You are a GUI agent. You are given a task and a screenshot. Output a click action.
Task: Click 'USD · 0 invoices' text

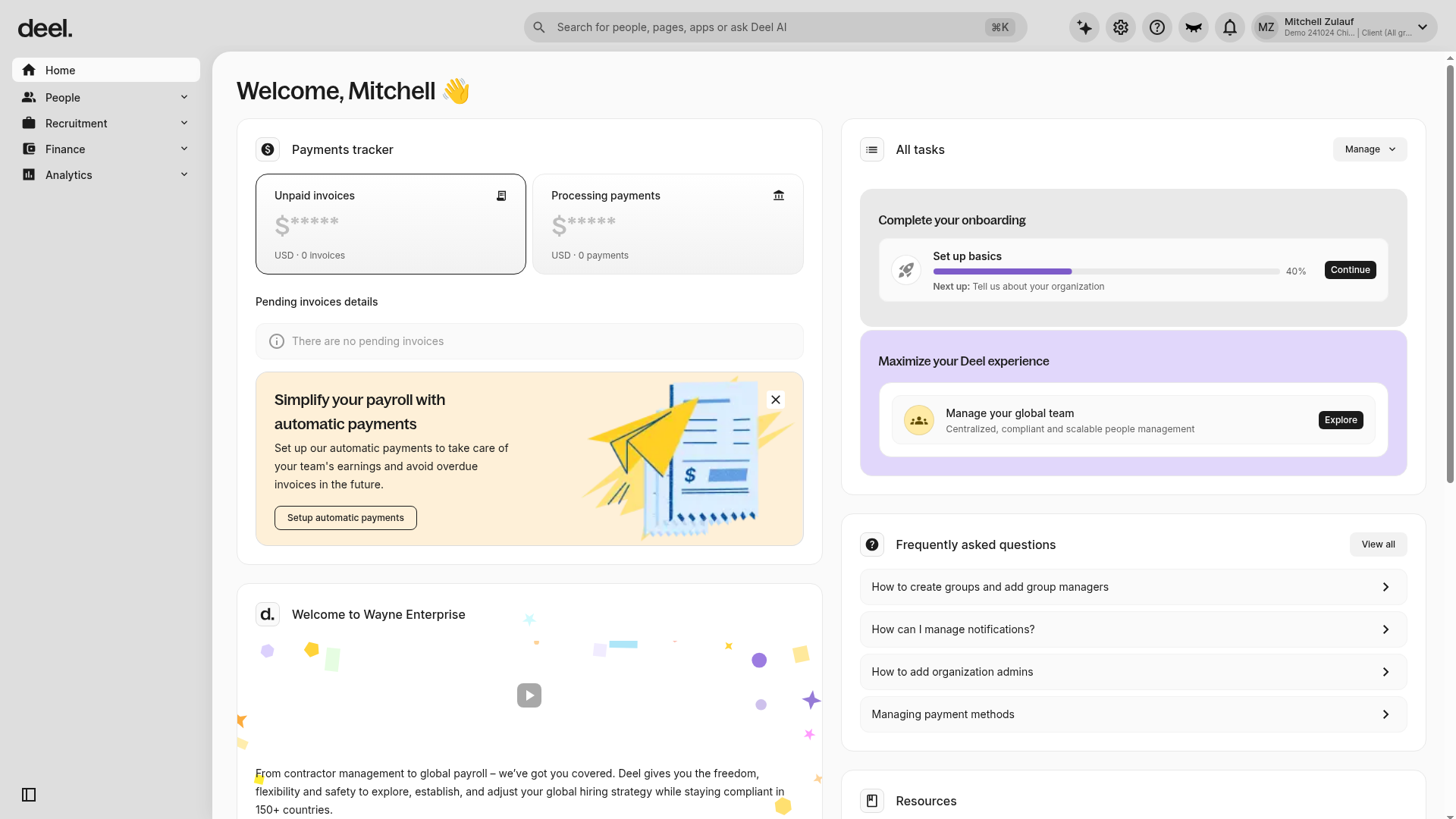coord(309,256)
